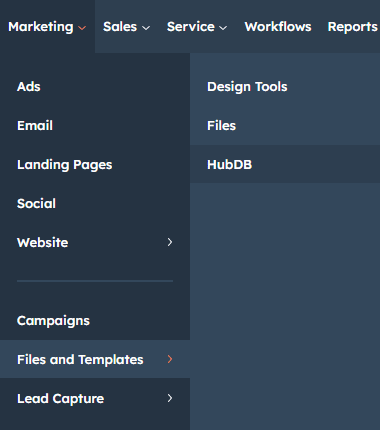The width and height of the screenshot is (380, 430).
Task: Select Files and Templates entry
Action: (95, 359)
